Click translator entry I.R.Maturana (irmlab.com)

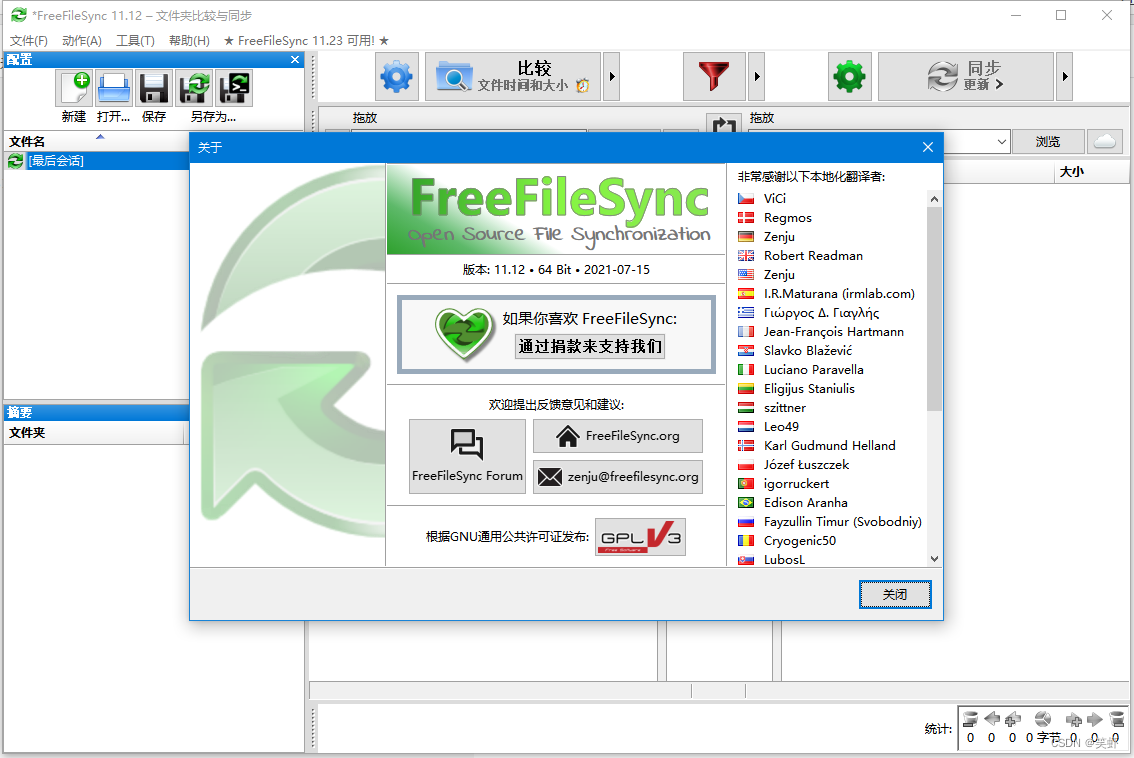click(x=839, y=294)
